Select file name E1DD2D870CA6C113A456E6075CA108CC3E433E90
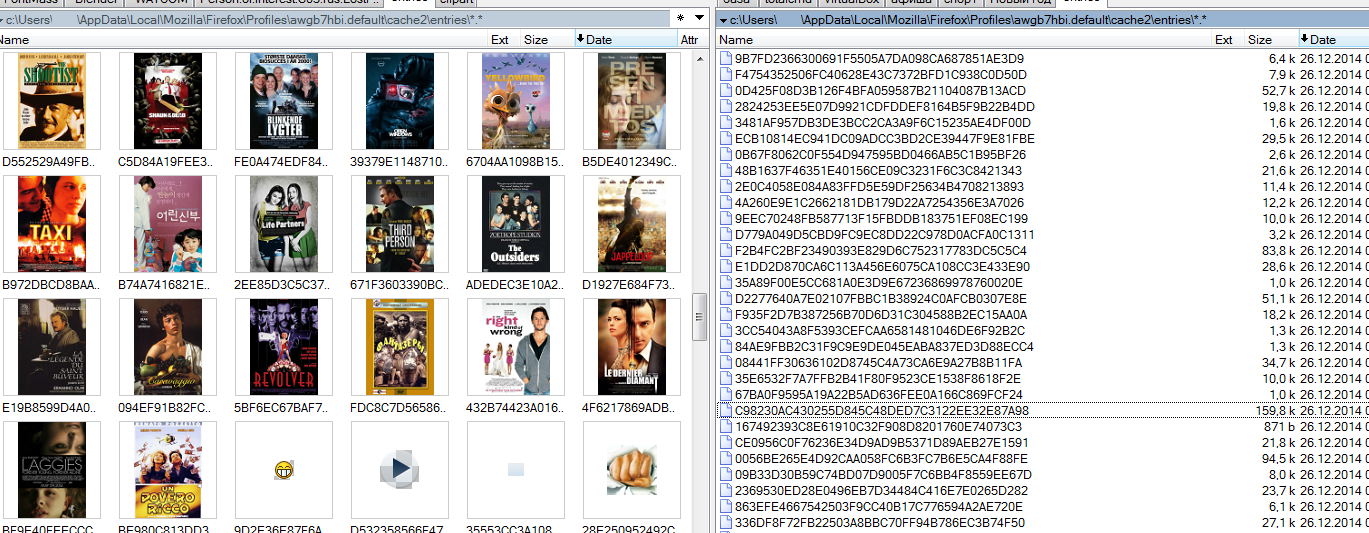This screenshot has height=533, width=1369. [x=882, y=267]
